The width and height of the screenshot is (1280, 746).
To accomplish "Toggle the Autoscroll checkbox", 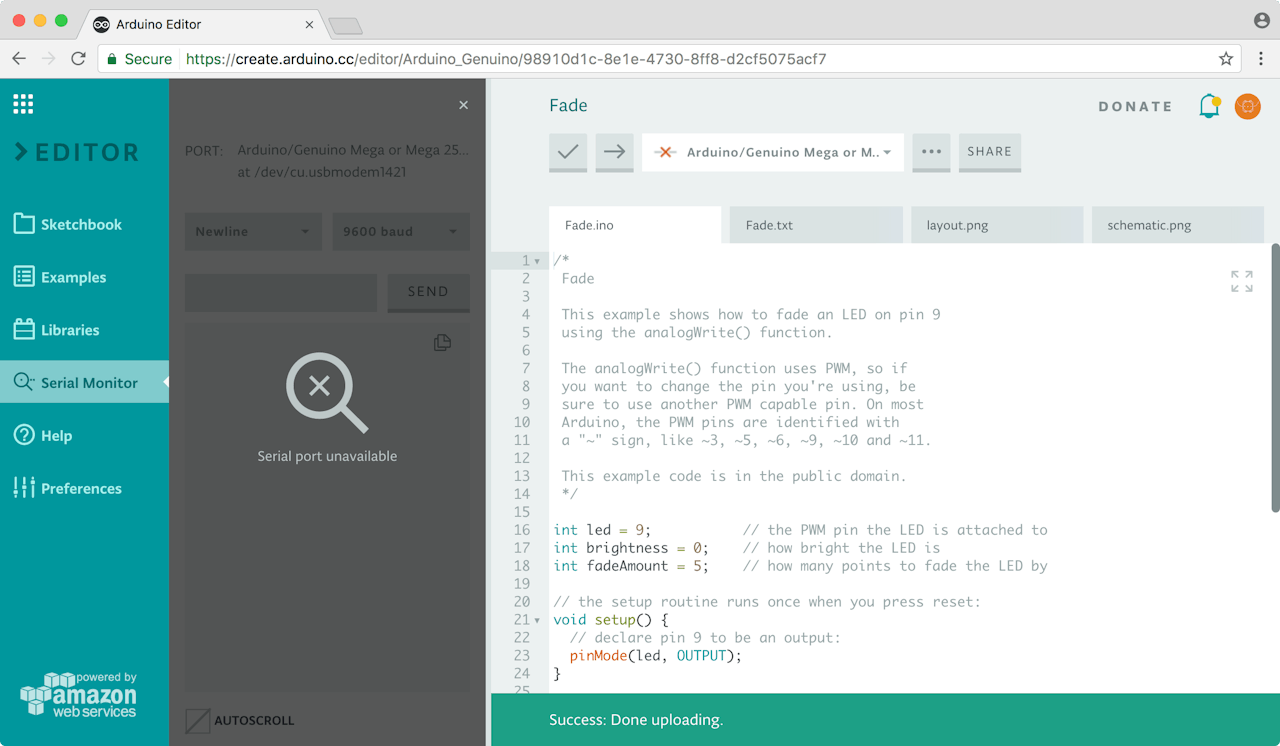I will click(x=198, y=720).
